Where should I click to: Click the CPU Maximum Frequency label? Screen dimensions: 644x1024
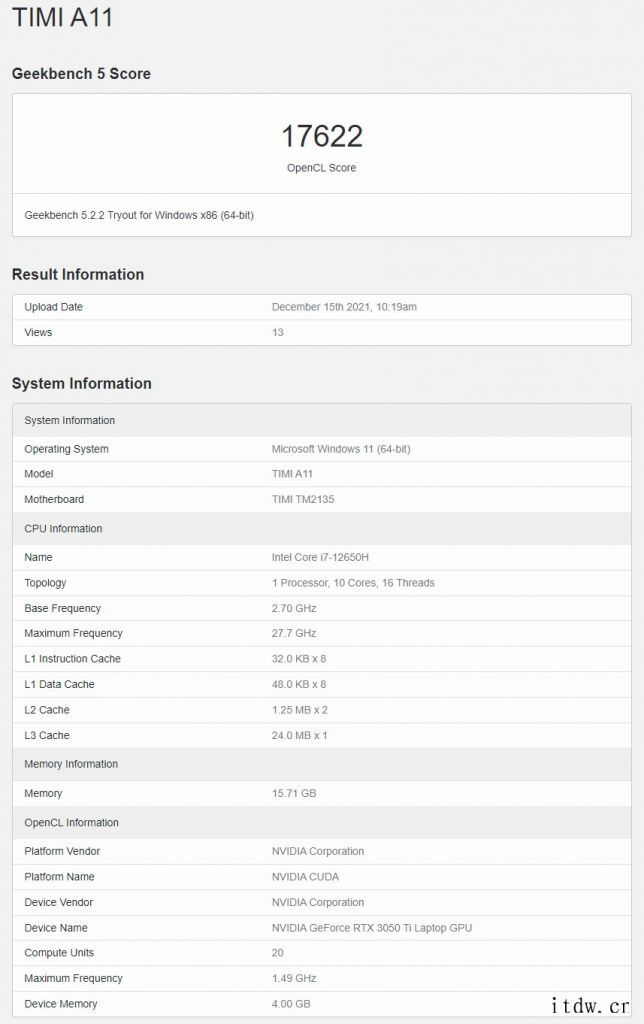(73, 633)
